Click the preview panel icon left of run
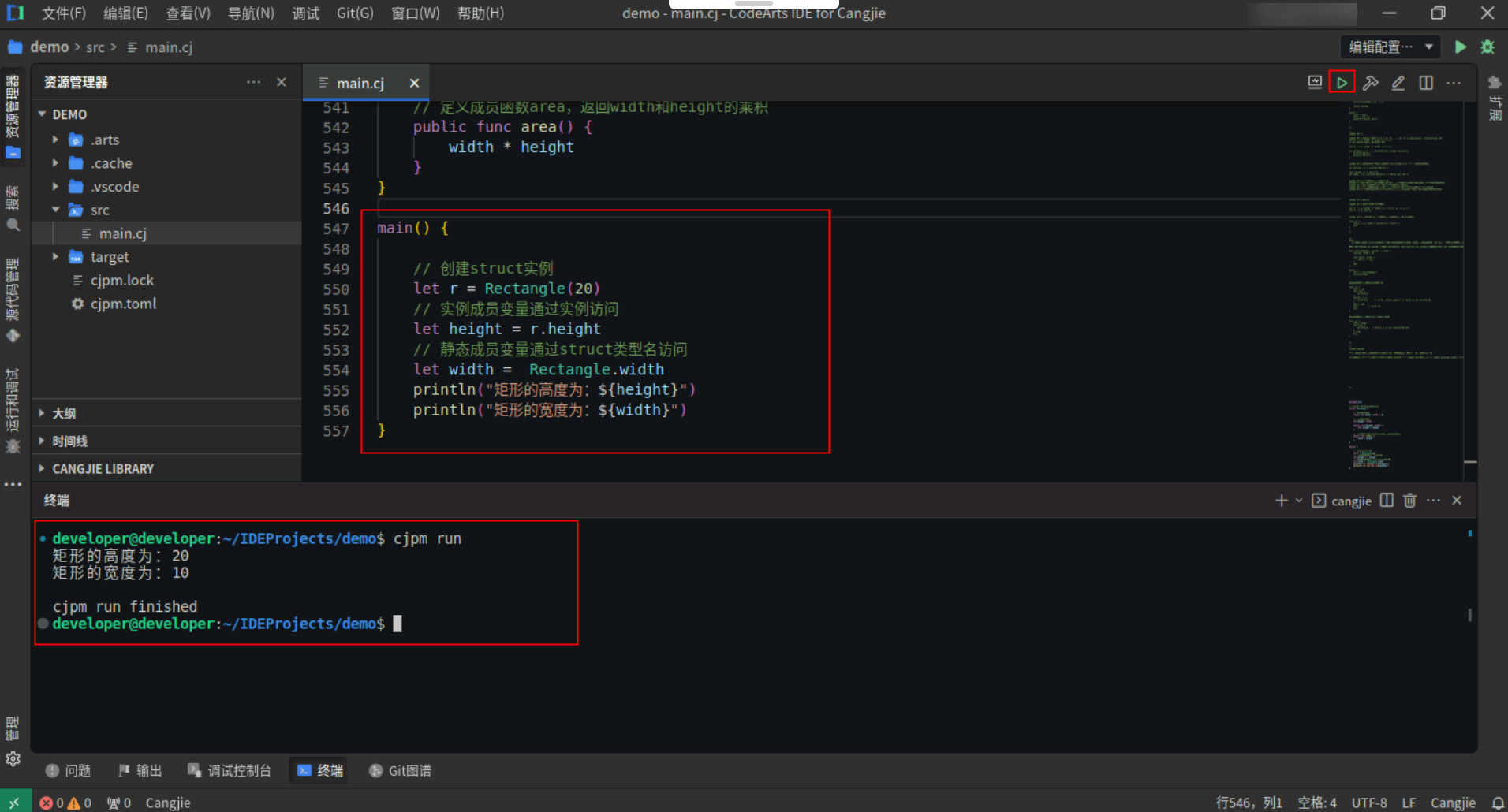Image resolution: width=1508 pixels, height=812 pixels. (1315, 83)
